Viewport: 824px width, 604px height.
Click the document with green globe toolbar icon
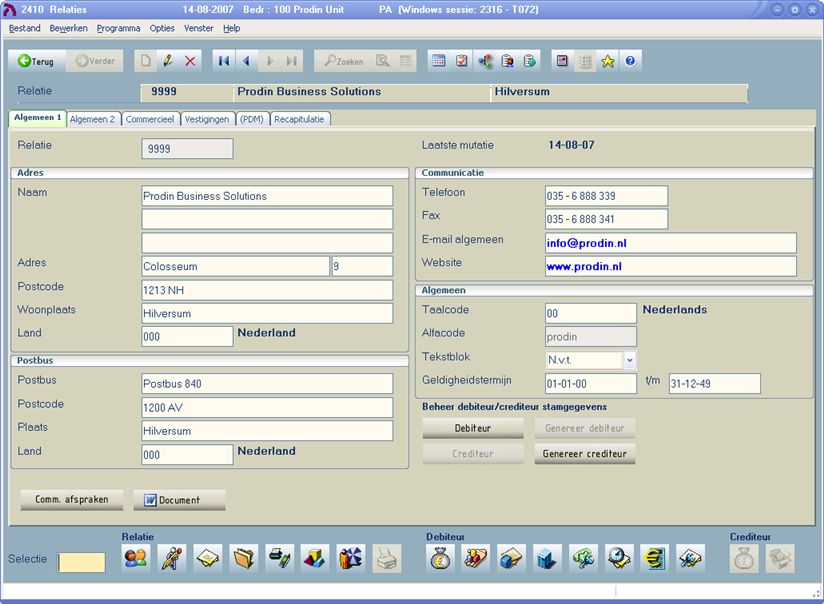click(530, 61)
